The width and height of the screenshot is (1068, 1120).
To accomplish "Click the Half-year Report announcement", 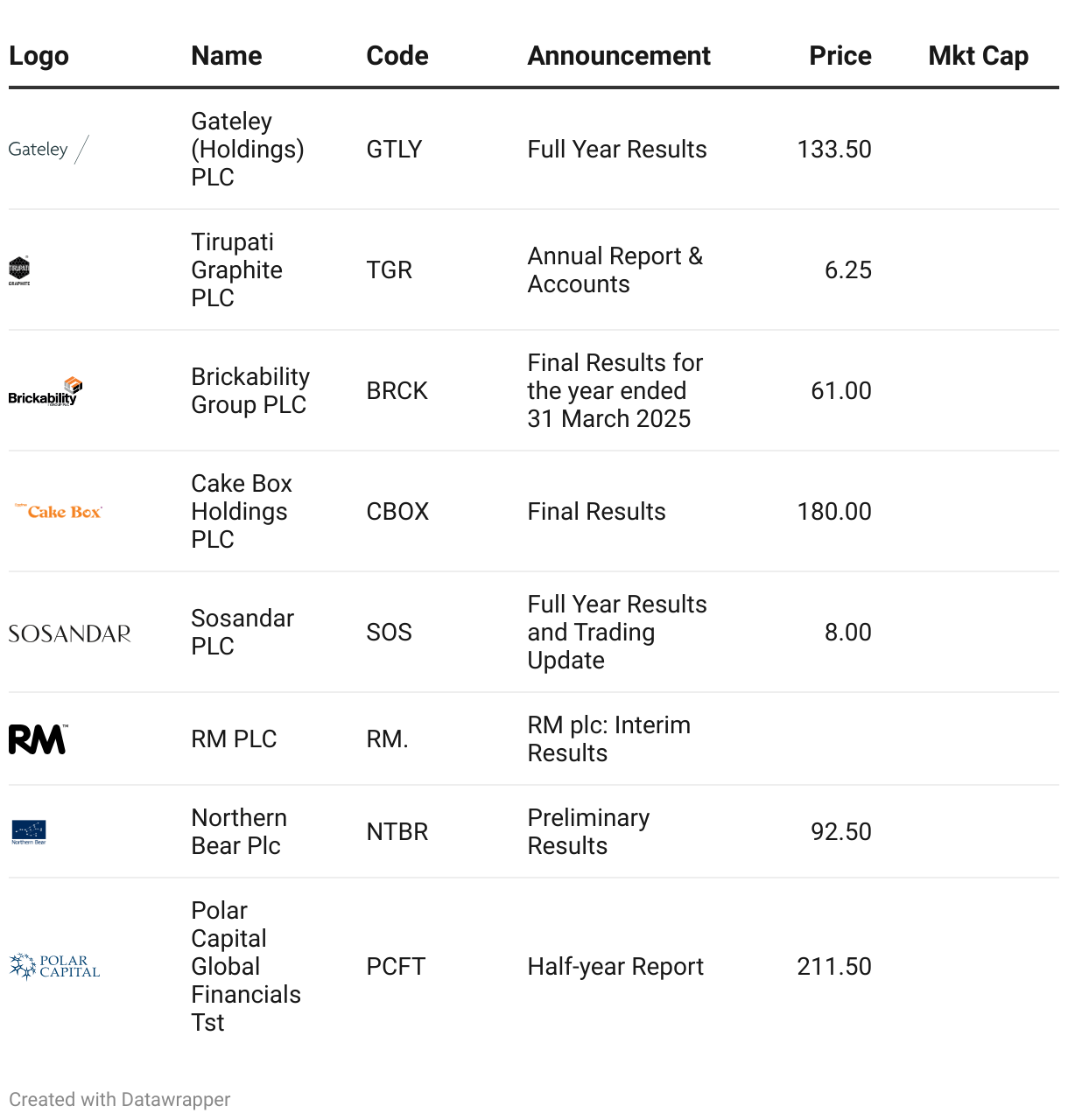I will [x=615, y=967].
